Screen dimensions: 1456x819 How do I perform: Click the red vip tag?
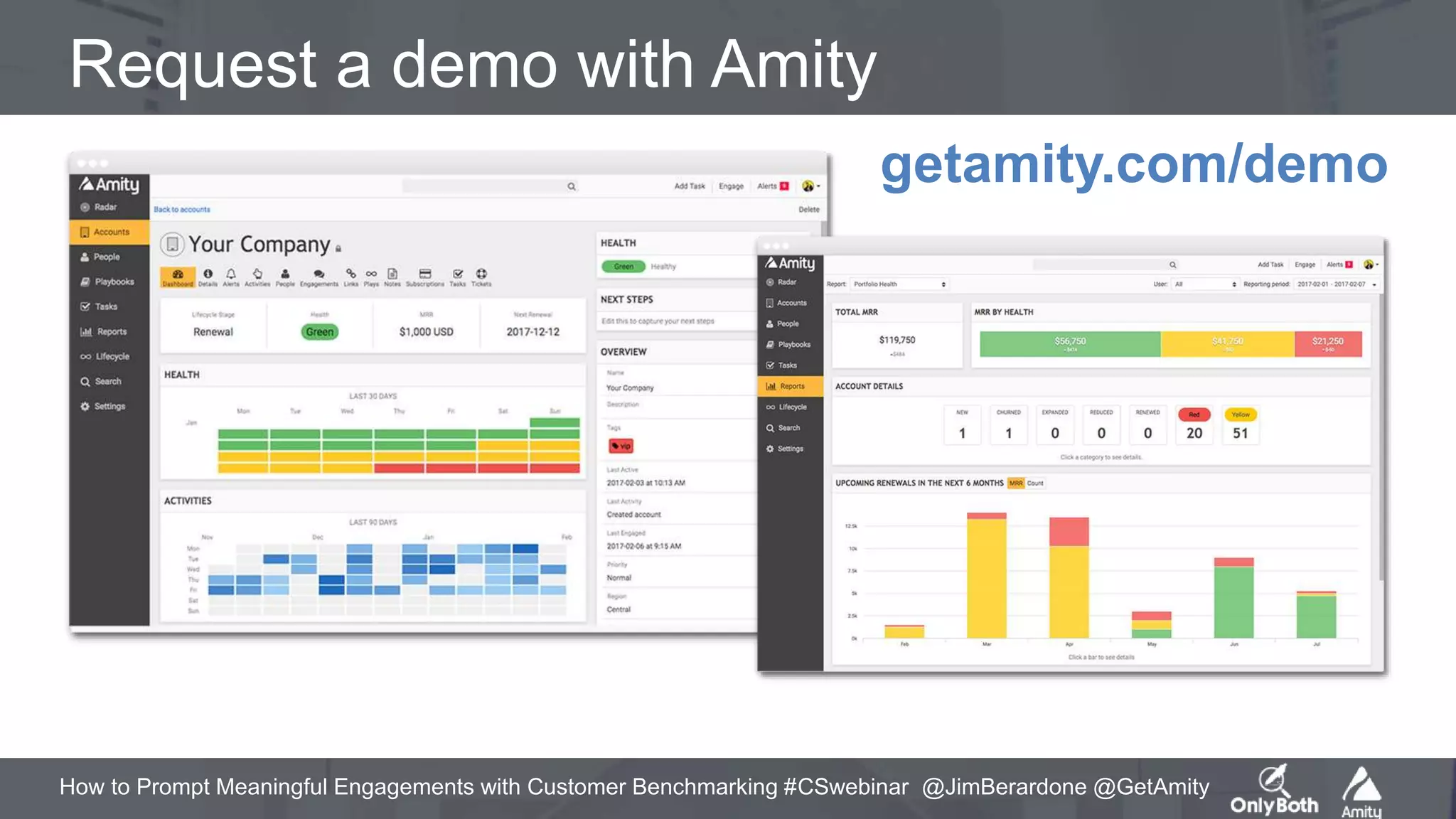tap(621, 446)
